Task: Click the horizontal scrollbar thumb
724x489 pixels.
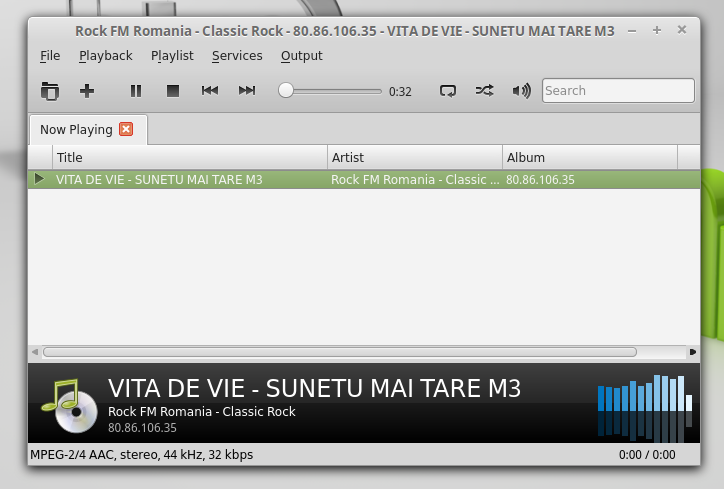Action: [340, 352]
